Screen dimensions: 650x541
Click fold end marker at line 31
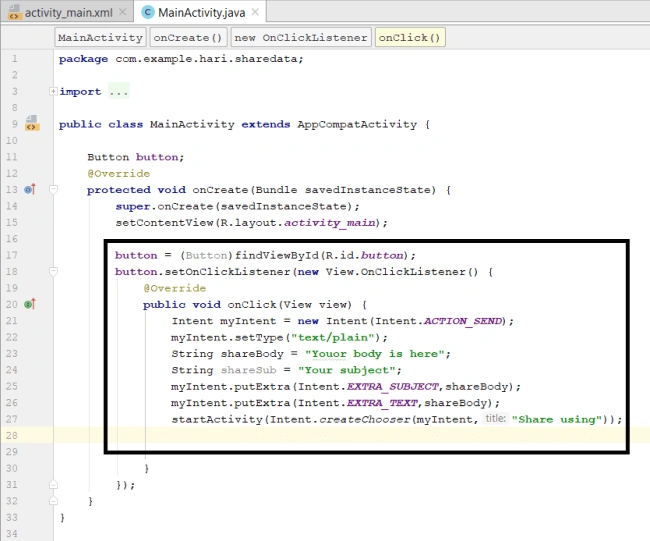[53, 485]
